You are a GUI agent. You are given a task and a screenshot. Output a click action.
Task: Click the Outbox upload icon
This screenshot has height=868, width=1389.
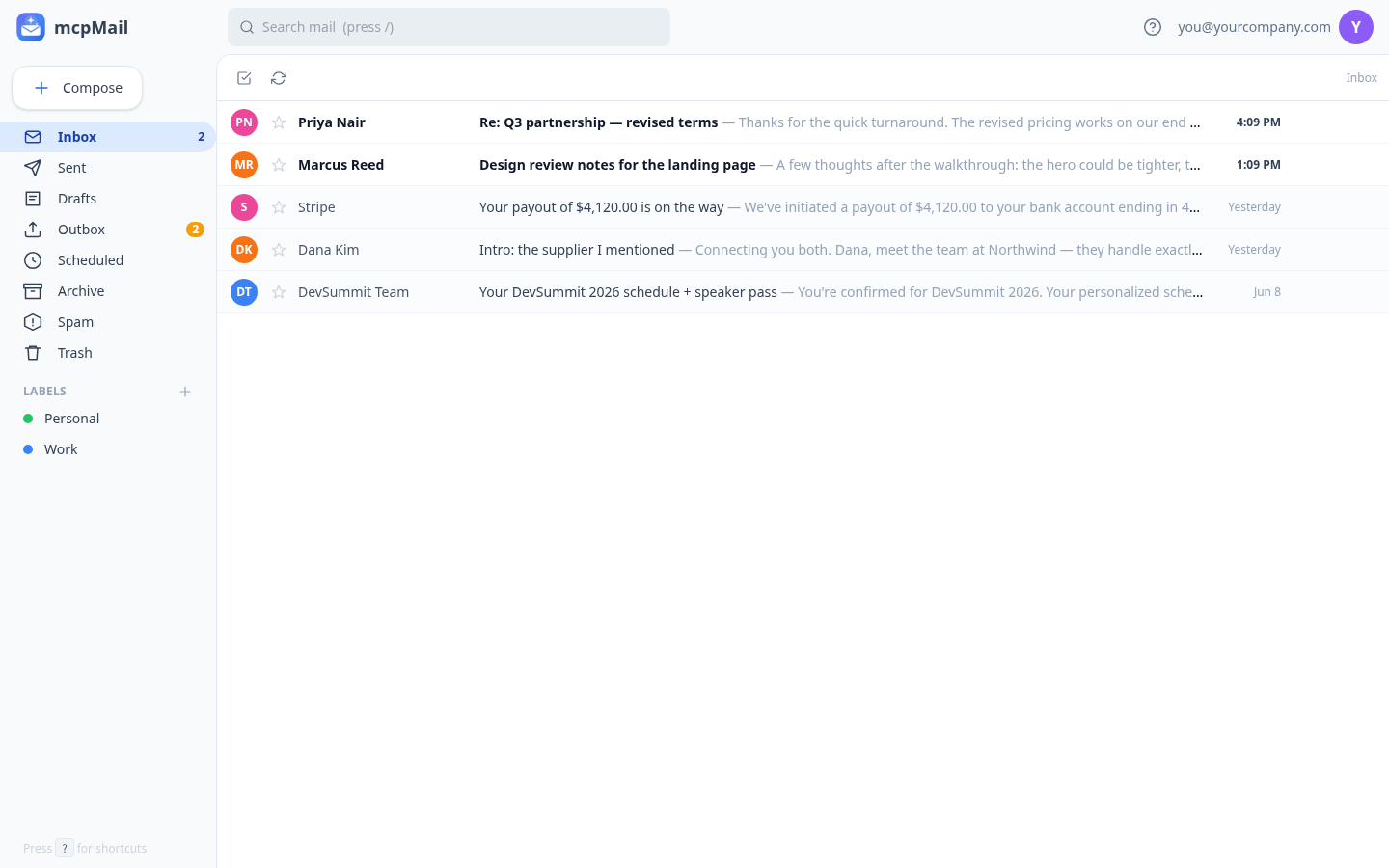(33, 230)
